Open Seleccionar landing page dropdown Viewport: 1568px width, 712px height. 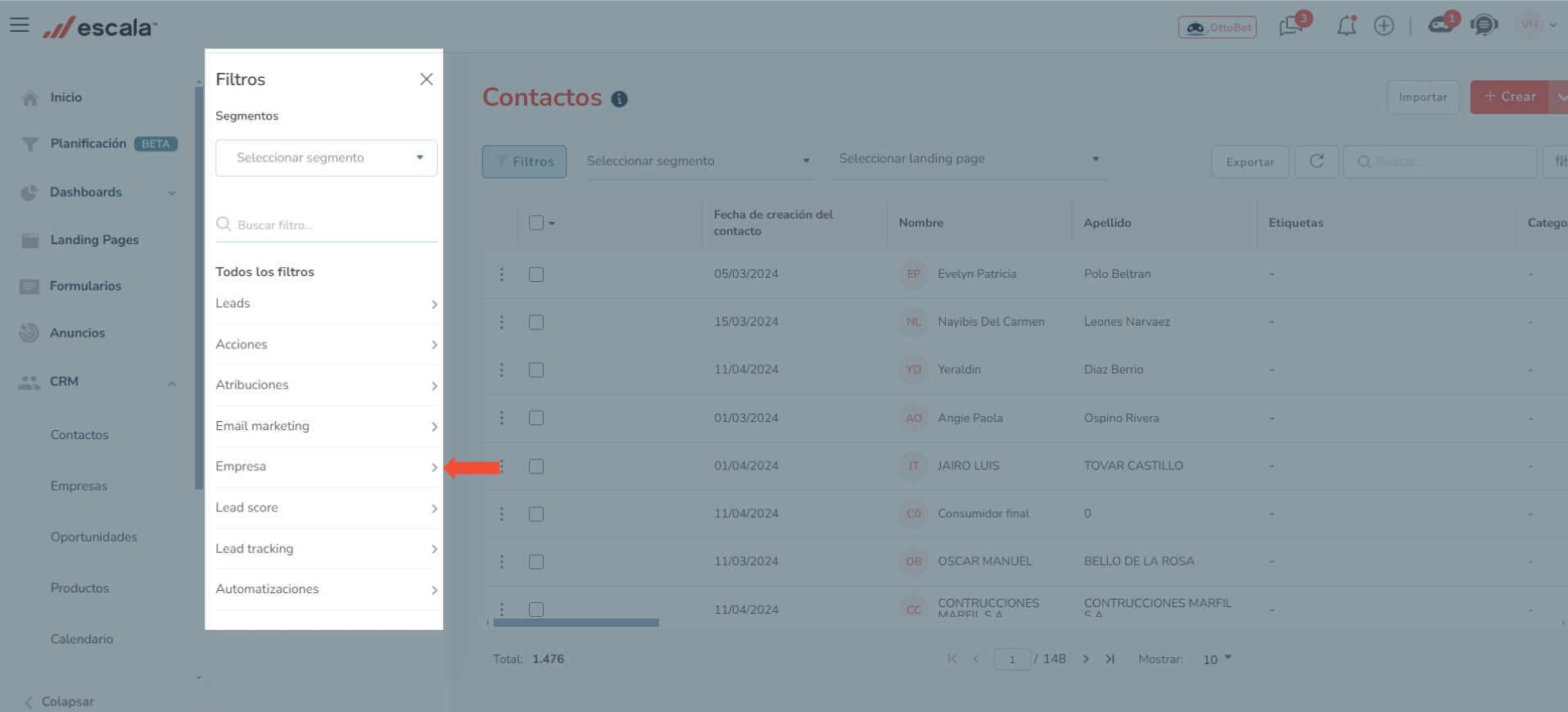969,159
